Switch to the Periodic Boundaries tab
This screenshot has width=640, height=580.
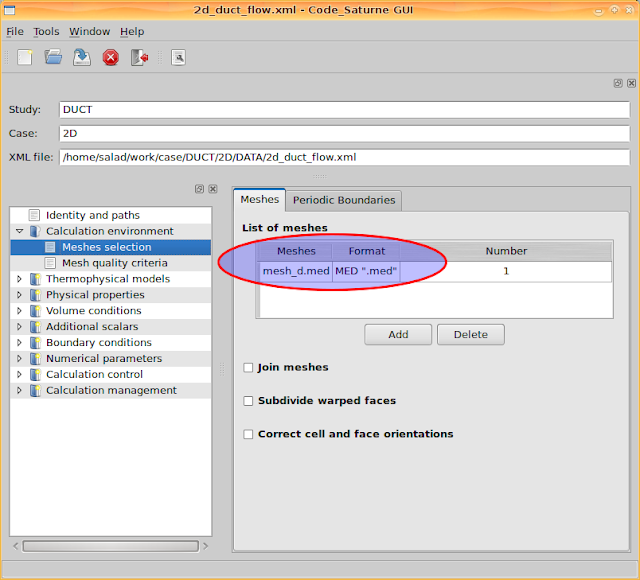[344, 200]
